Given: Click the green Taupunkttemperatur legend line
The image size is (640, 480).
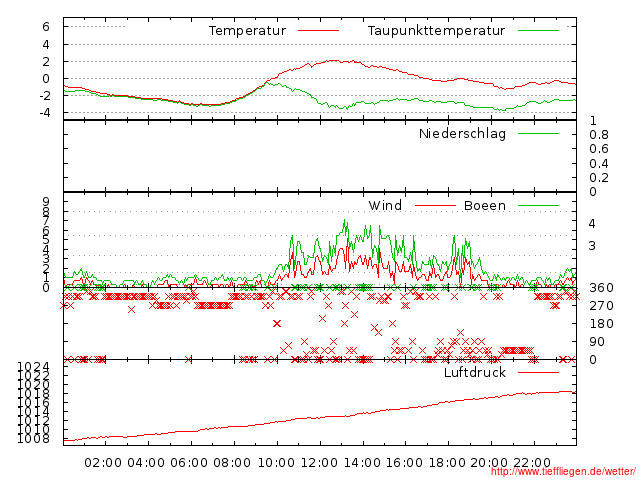Looking at the screenshot, I should pyautogui.click(x=538, y=31).
